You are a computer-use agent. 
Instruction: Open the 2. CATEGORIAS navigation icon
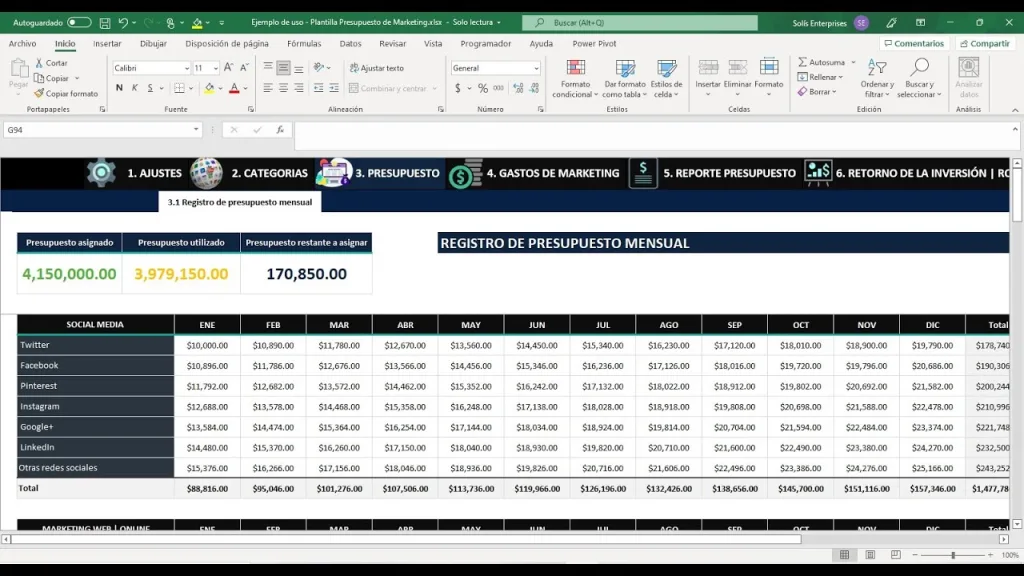coord(207,173)
